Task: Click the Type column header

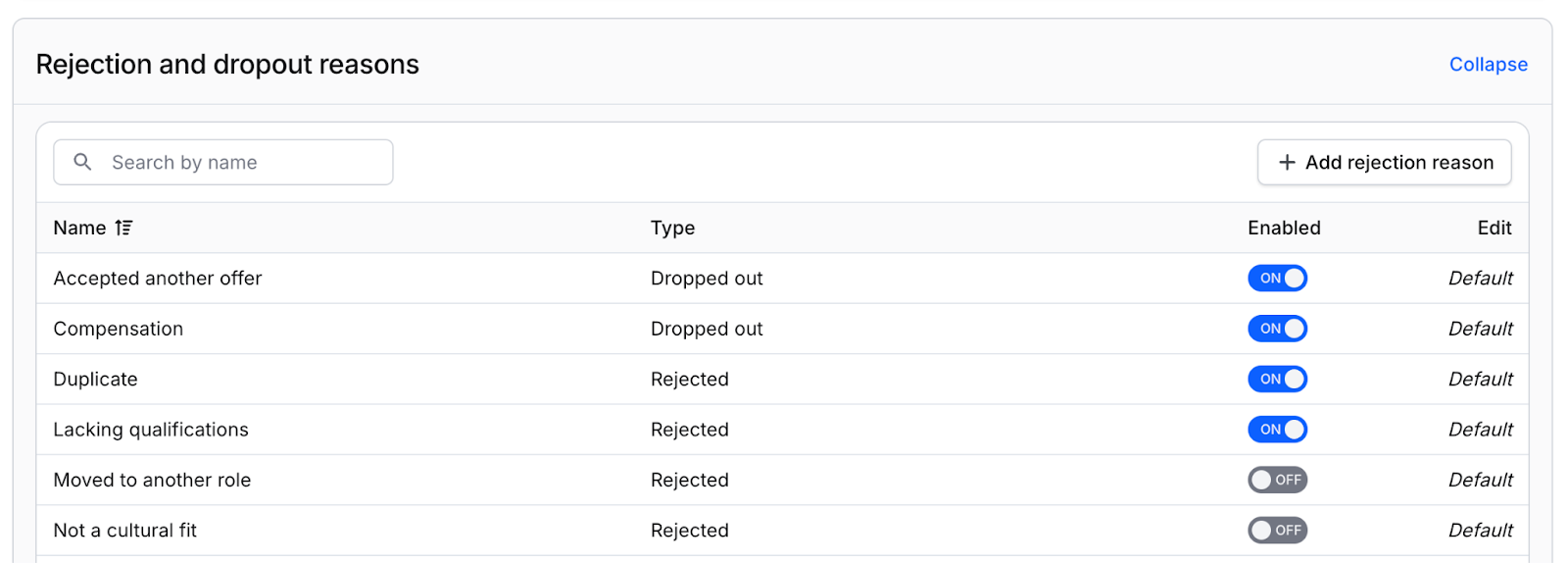Action: point(672,228)
